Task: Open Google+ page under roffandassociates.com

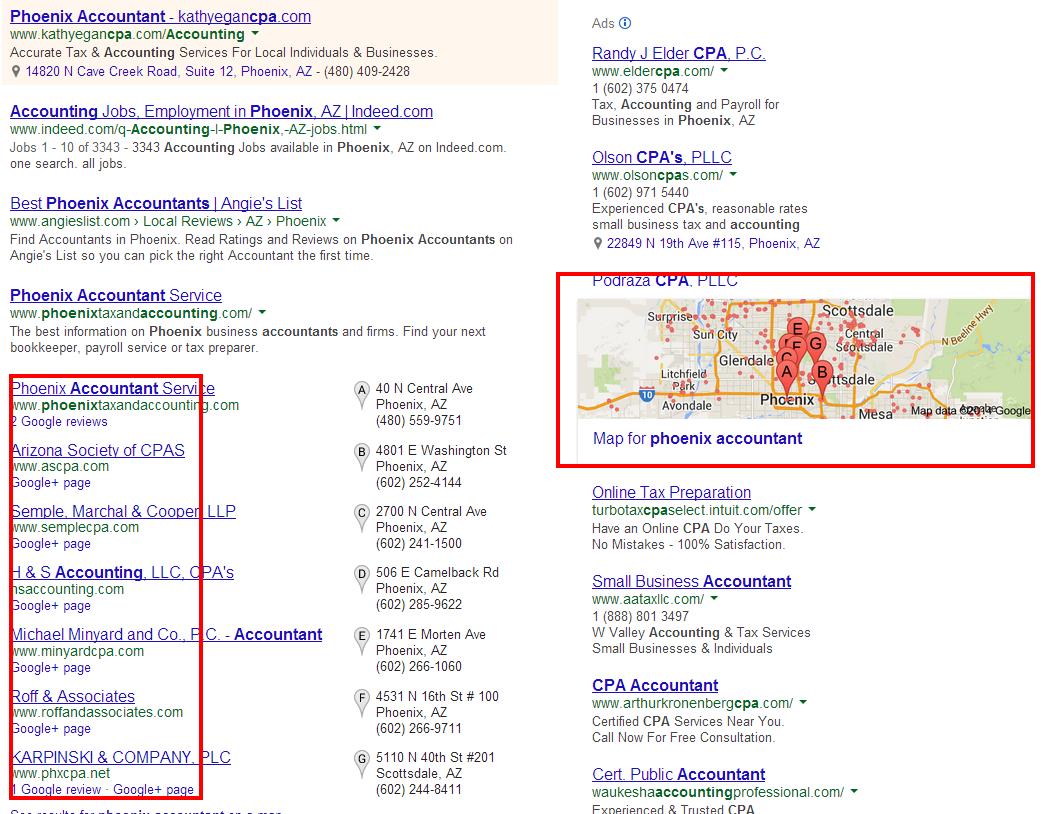Action: (x=51, y=729)
